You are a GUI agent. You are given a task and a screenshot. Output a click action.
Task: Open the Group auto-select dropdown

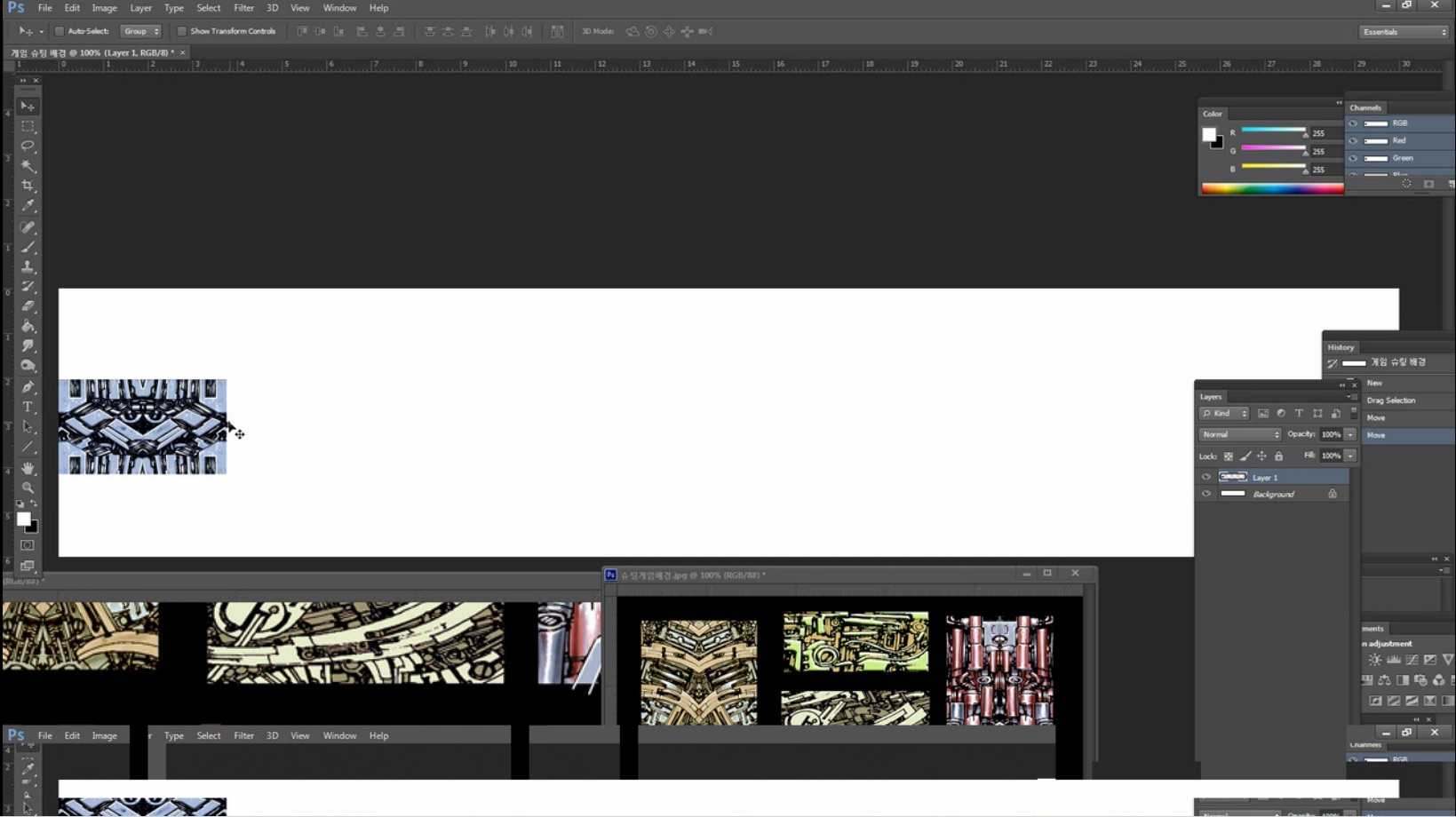[141, 31]
